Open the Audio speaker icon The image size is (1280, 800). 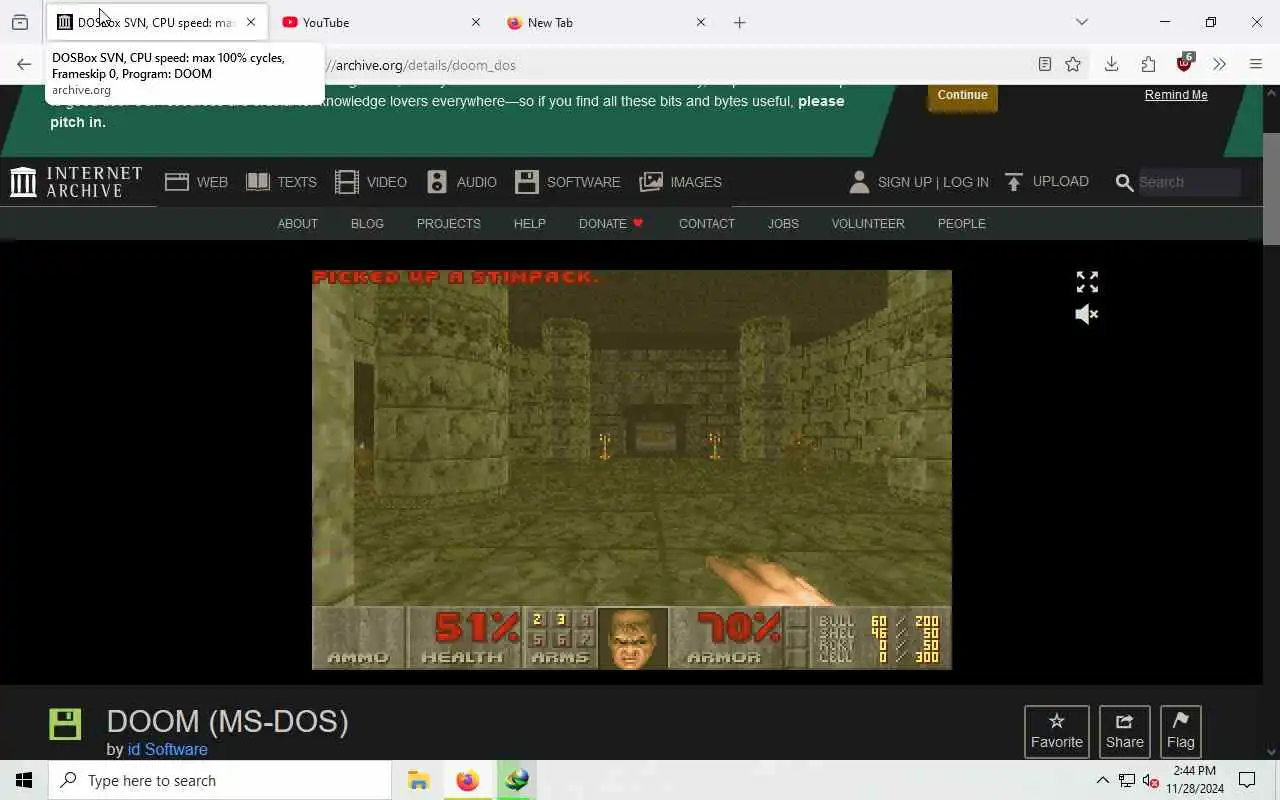(x=437, y=182)
